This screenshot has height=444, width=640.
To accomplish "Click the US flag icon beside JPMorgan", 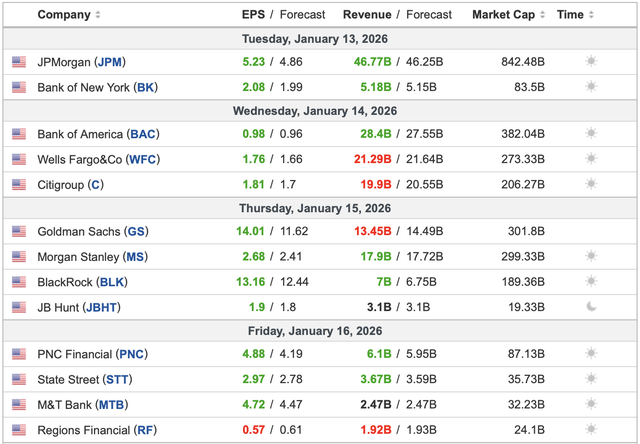I will tap(19, 62).
